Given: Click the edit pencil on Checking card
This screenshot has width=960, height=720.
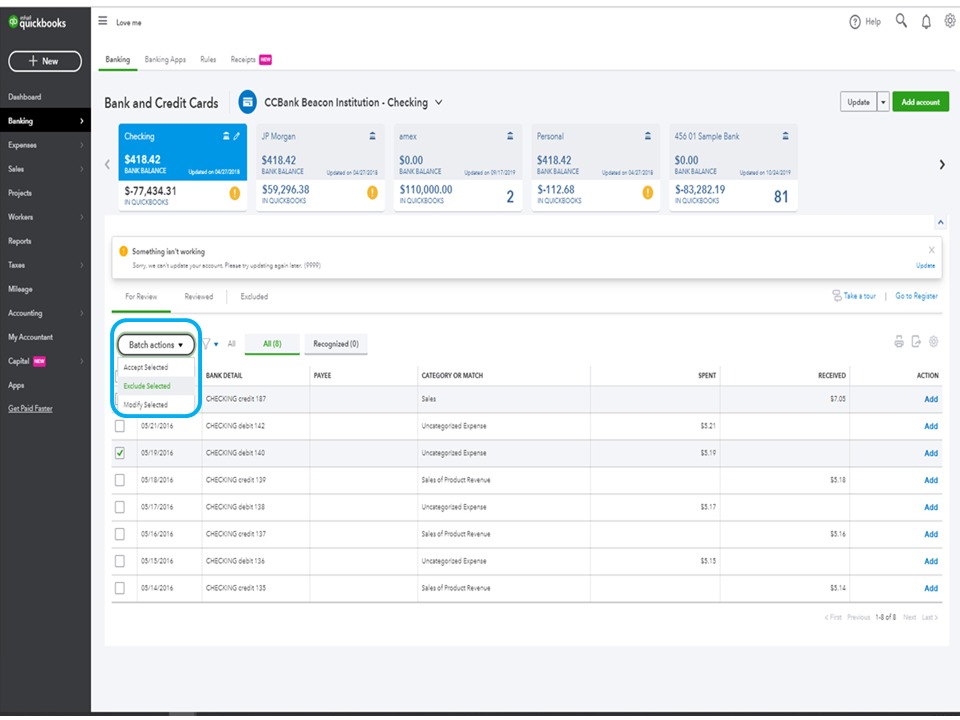Looking at the screenshot, I should pyautogui.click(x=237, y=136).
